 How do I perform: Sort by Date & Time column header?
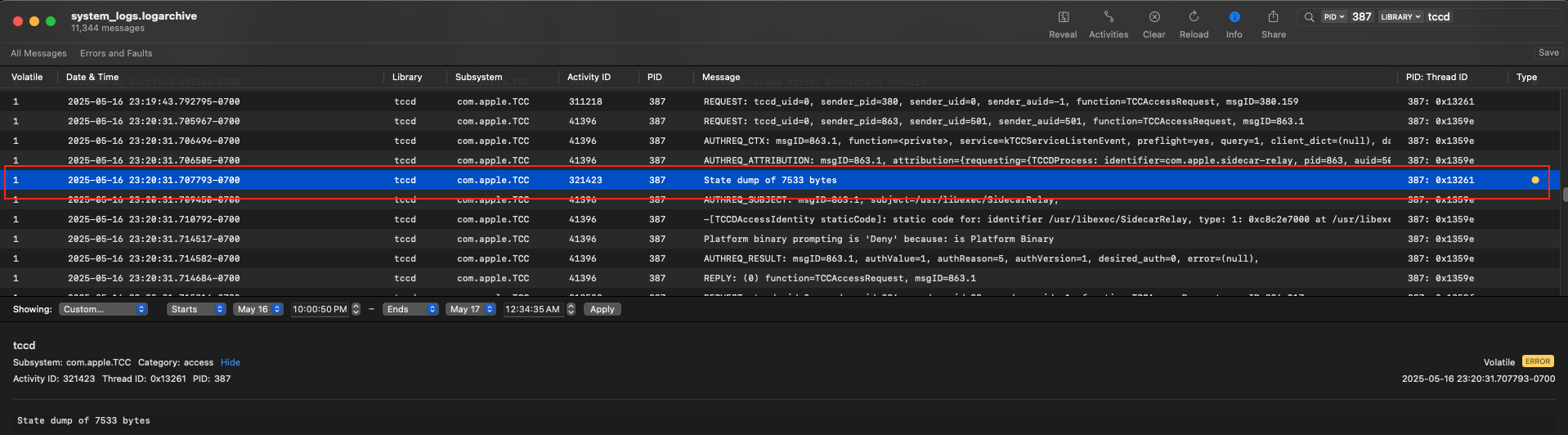tap(92, 77)
